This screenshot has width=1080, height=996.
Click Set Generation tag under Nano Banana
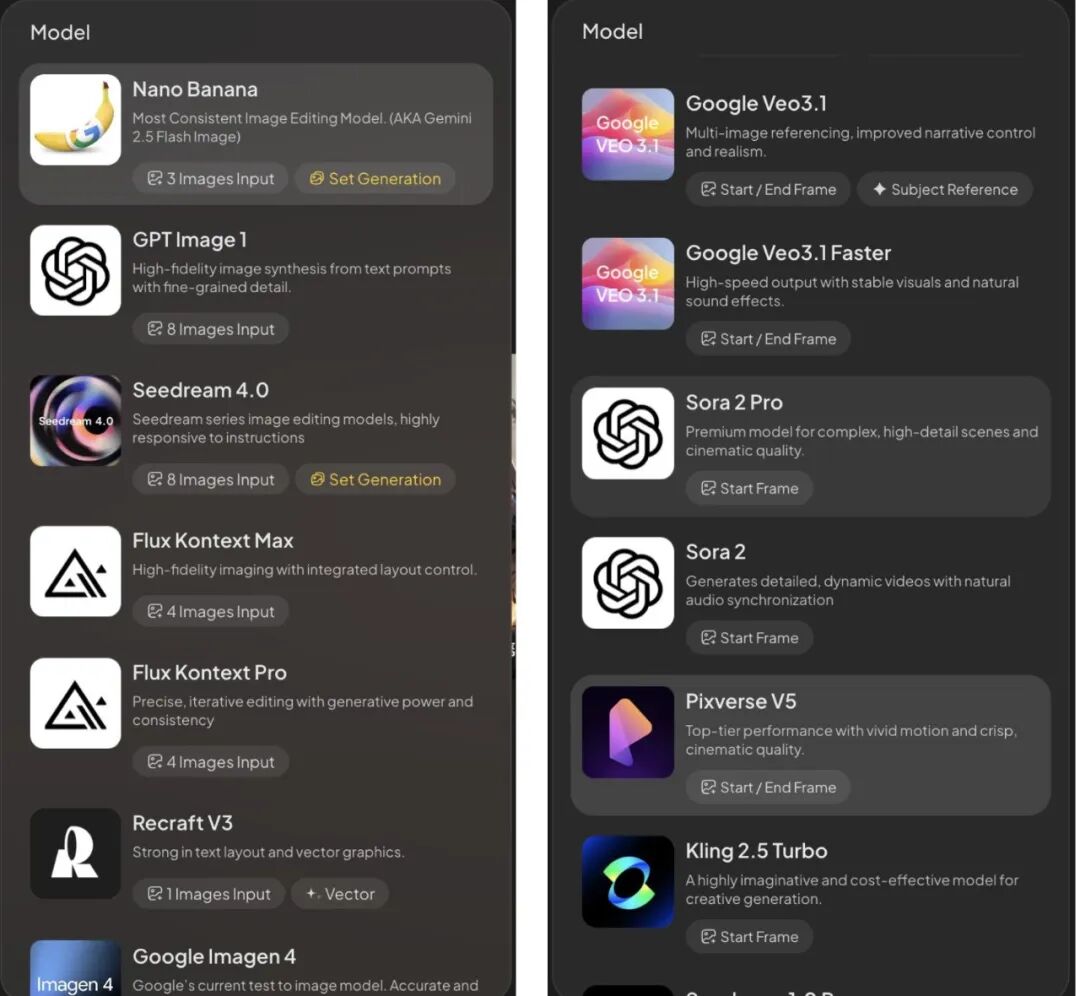375,179
